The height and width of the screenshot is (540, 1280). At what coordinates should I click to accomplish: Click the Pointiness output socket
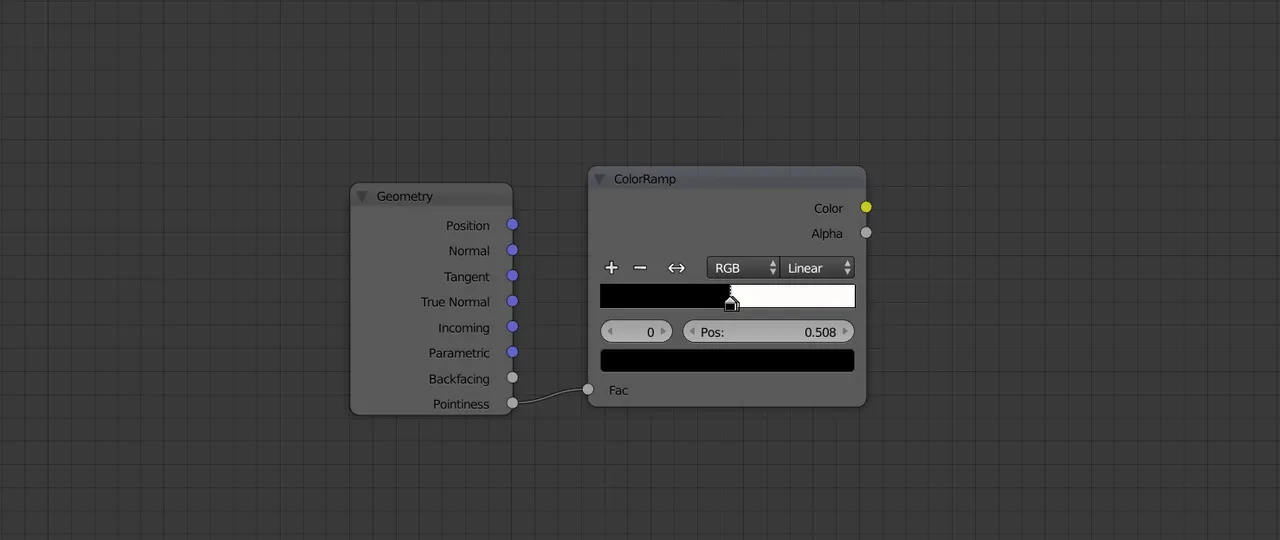[512, 403]
